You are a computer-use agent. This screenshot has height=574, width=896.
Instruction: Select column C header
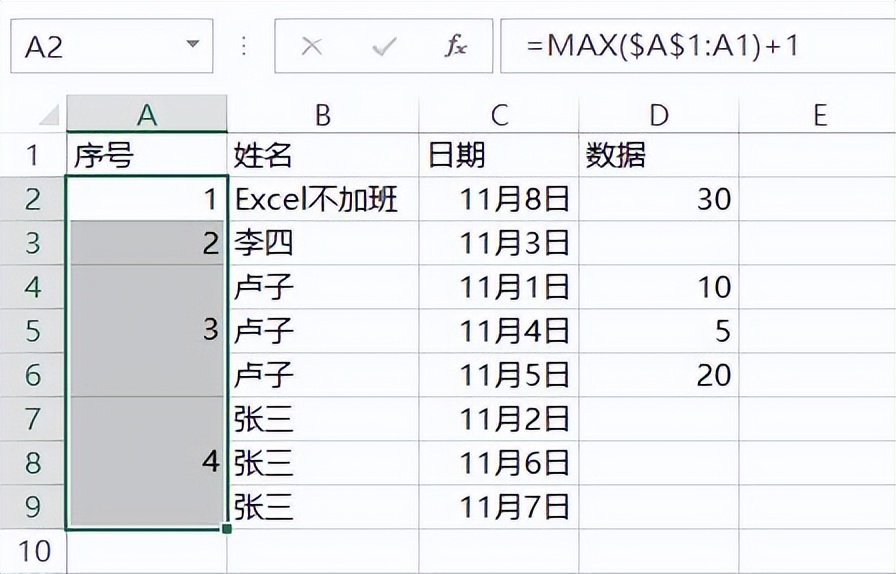499,114
